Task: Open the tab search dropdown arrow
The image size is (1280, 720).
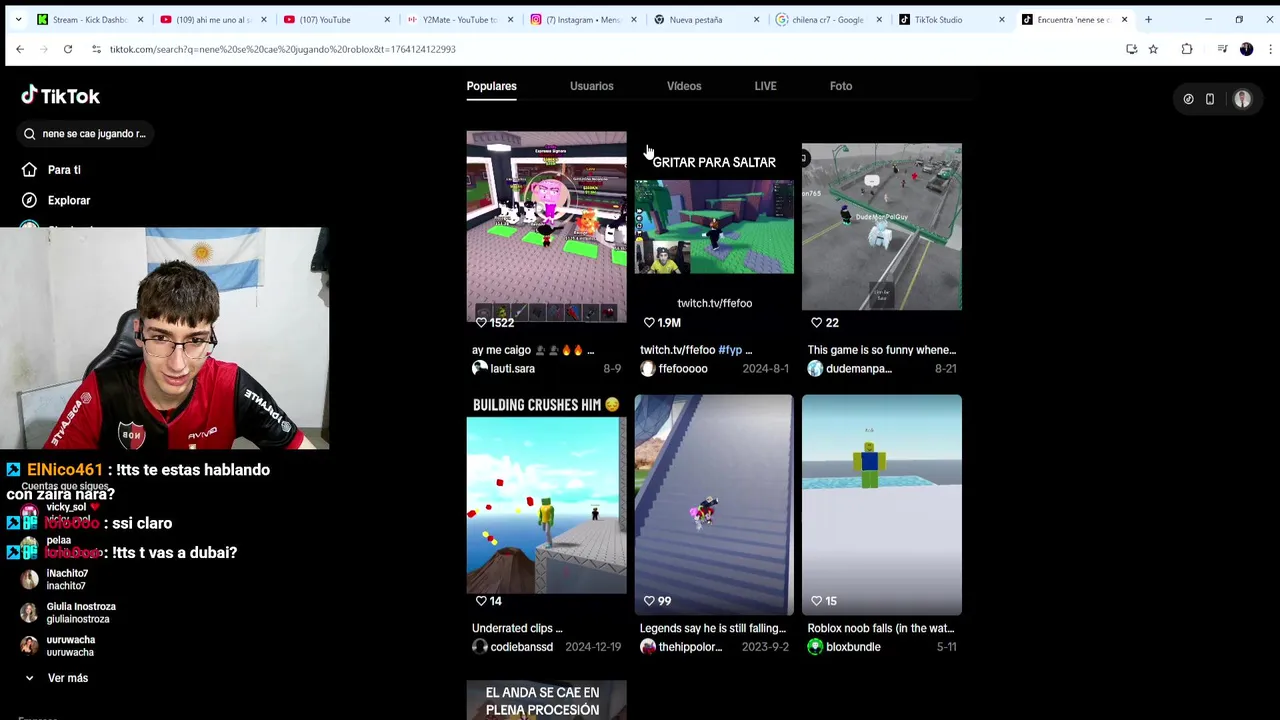Action: 18,19
